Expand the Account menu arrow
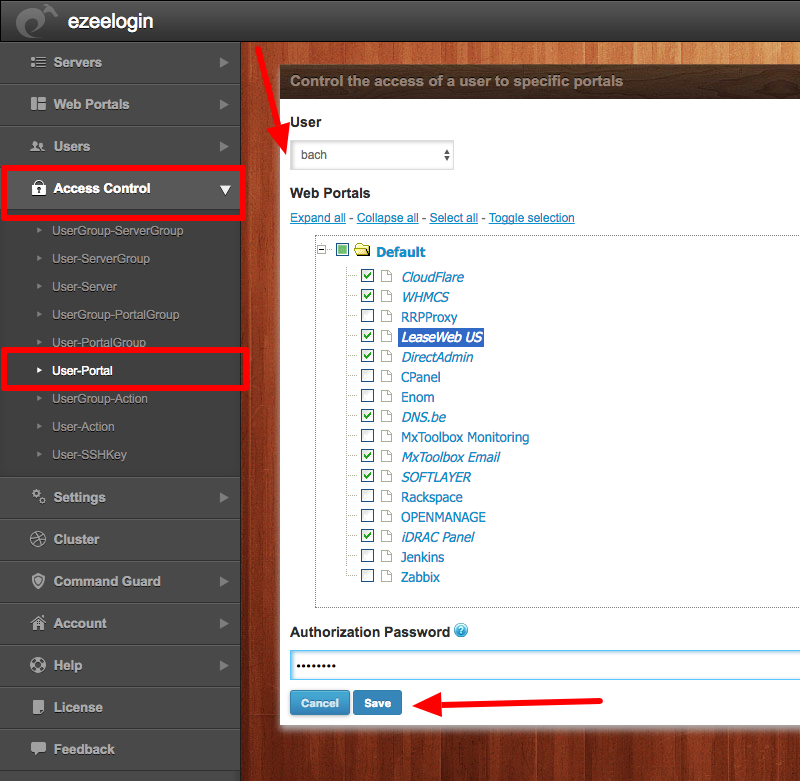Screen dimensions: 800x781 pos(224,623)
